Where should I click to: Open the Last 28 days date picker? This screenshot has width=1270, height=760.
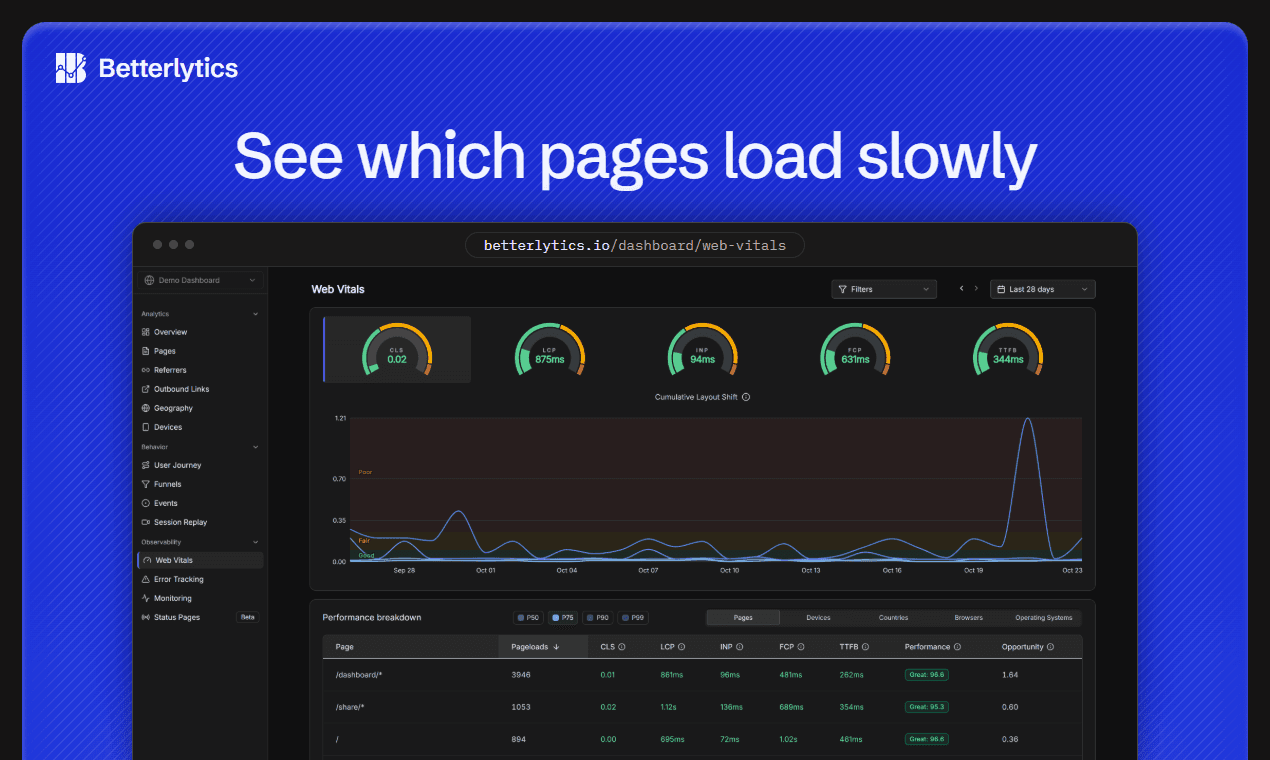click(x=1043, y=289)
